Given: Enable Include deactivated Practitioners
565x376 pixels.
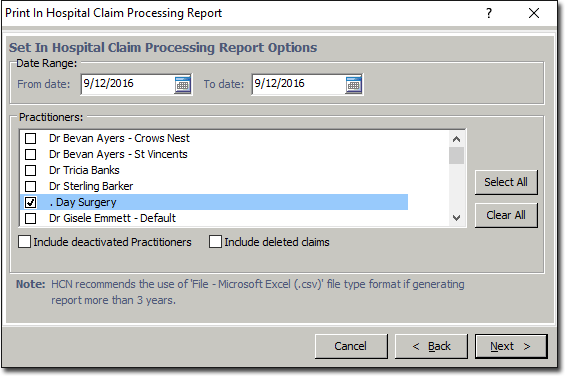Looking at the screenshot, I should point(25,242).
